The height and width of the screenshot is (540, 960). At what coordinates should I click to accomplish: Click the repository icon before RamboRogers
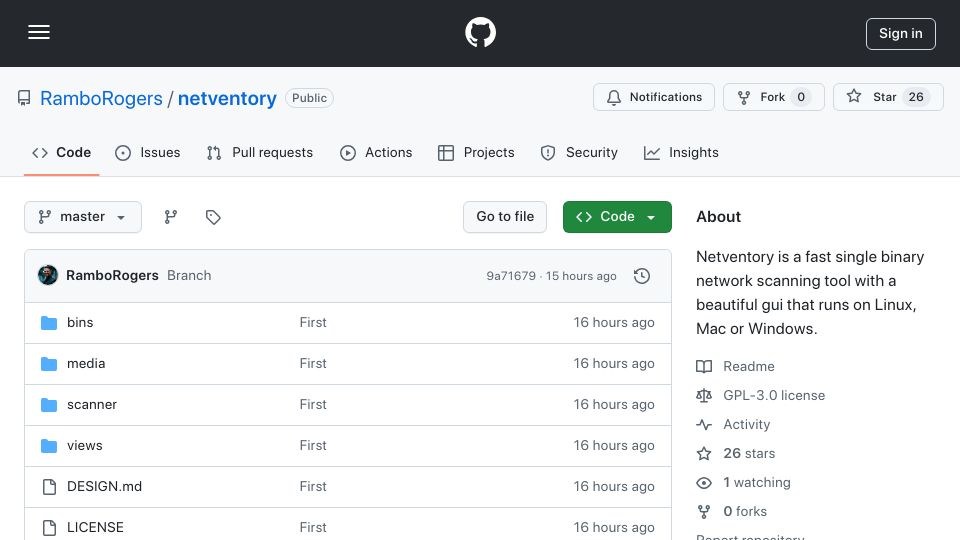[24, 98]
